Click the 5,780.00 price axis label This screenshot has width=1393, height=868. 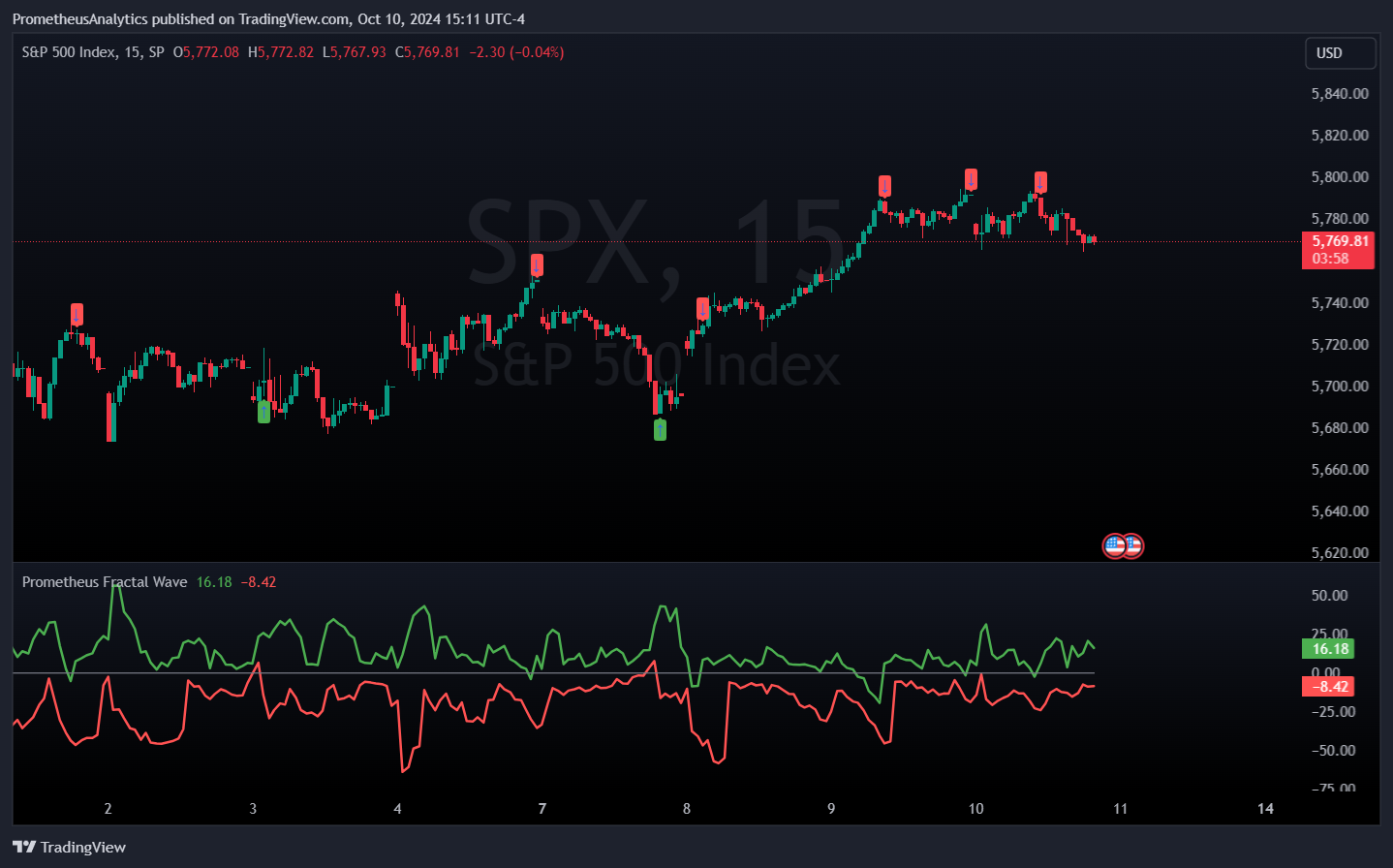pos(1340,219)
